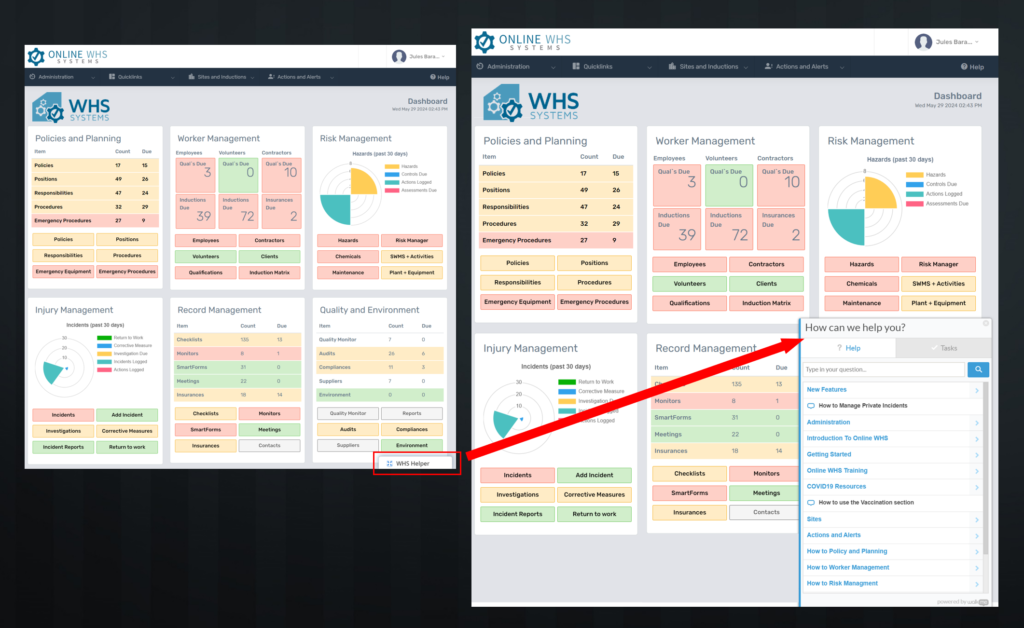Screen dimensions: 1024x628
Task: Click the Help question mark icon
Action: click(963, 66)
